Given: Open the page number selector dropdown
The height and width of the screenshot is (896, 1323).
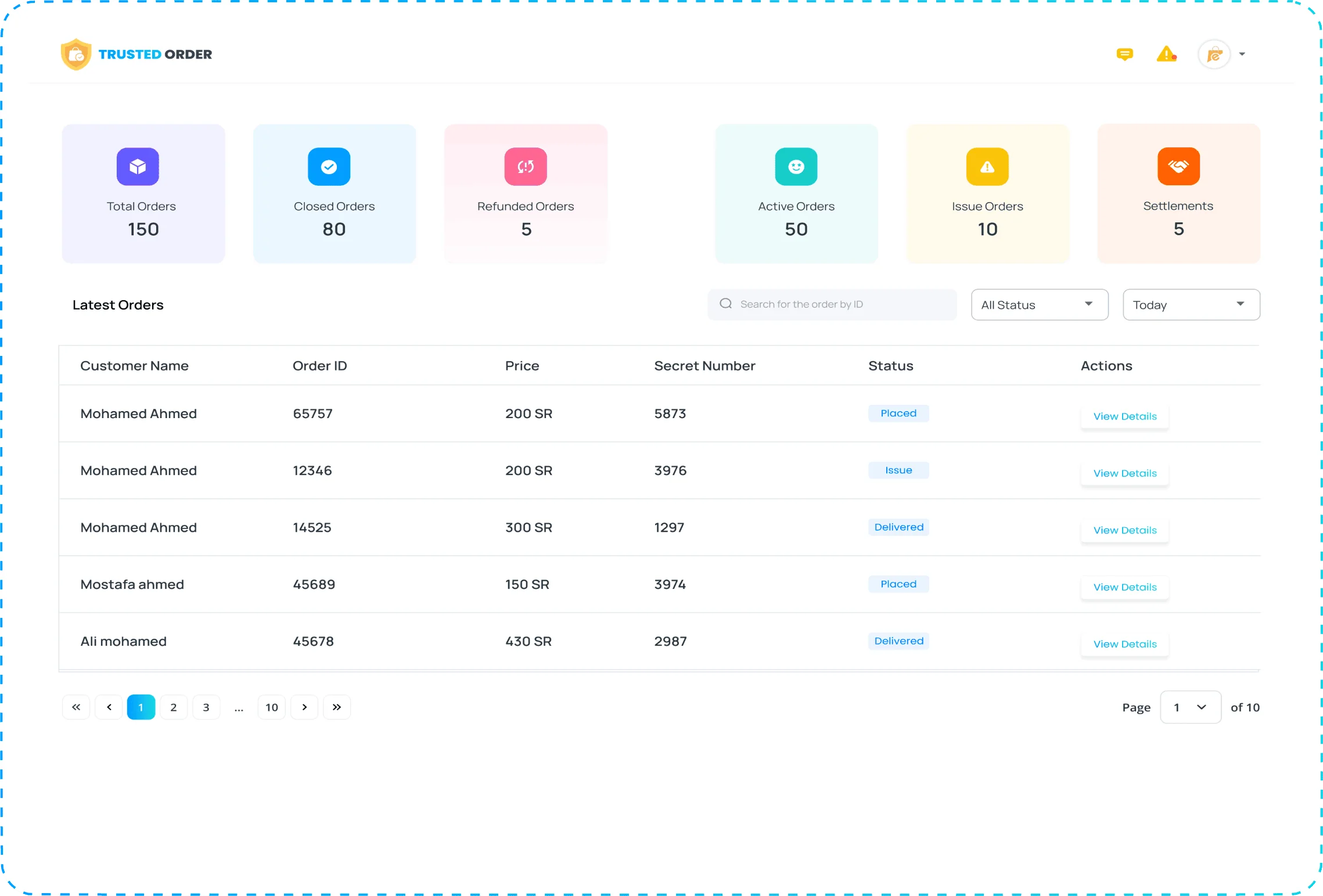Looking at the screenshot, I should (x=1190, y=707).
